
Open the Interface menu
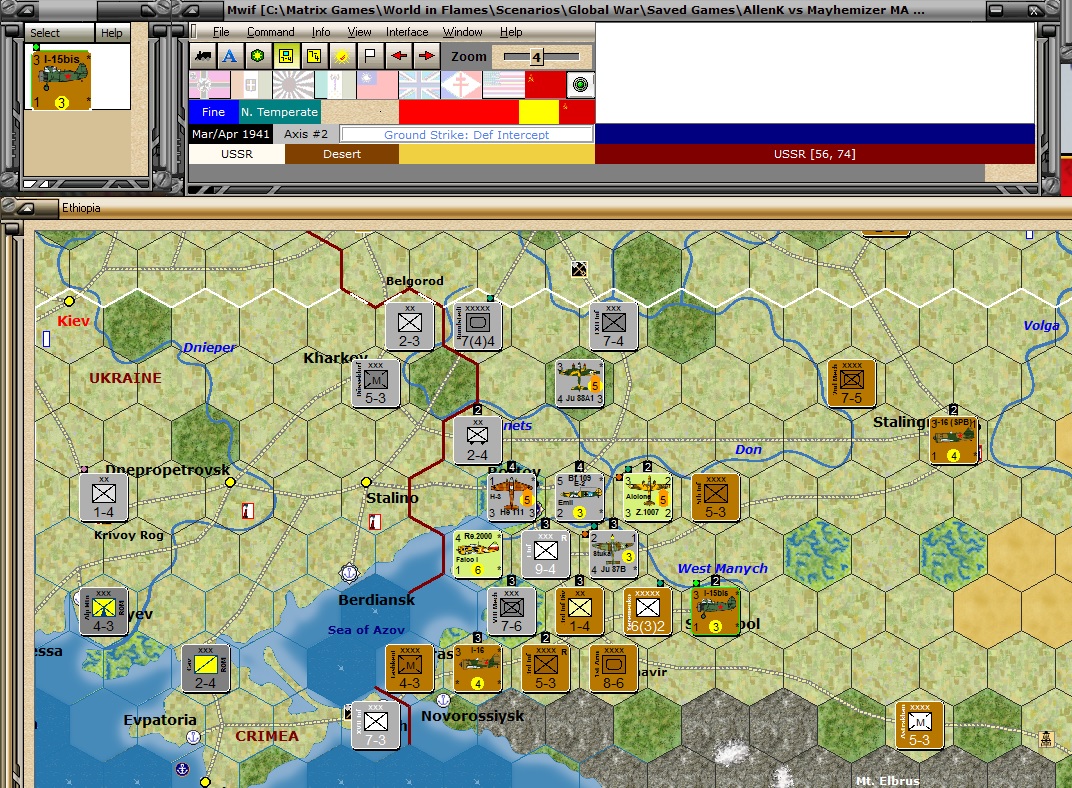[x=407, y=32]
